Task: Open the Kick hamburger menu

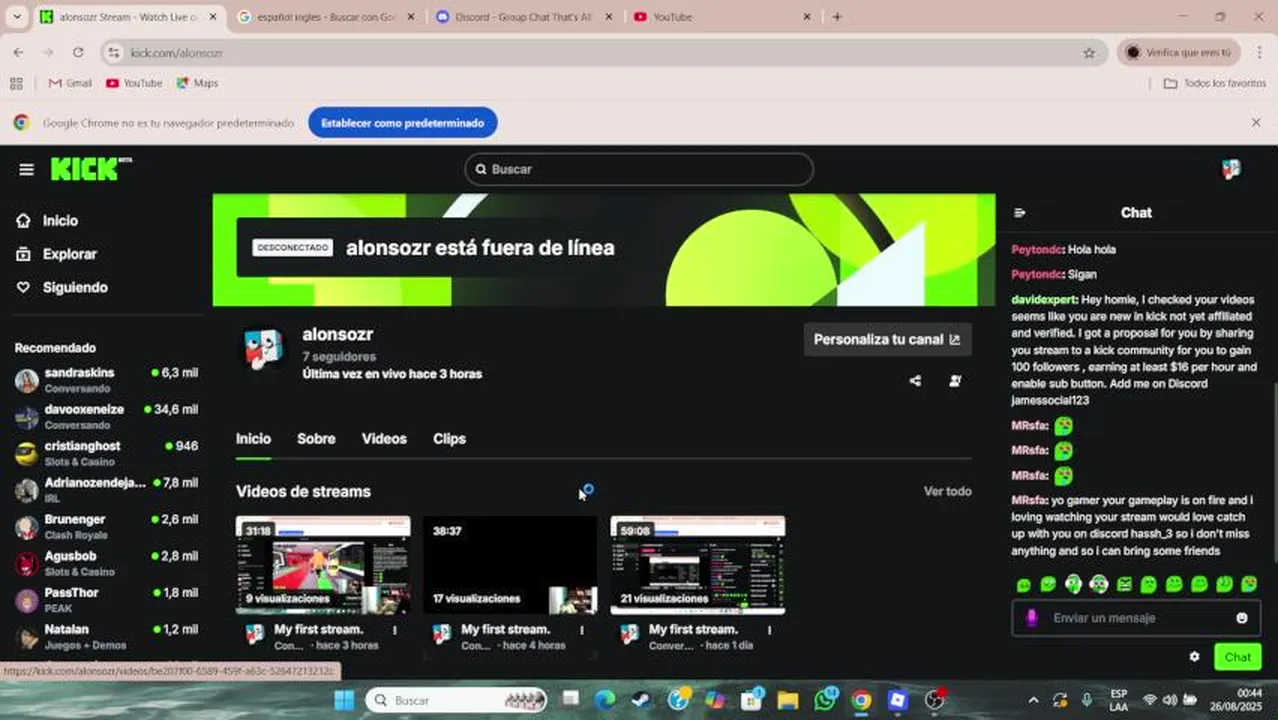Action: coord(27,169)
